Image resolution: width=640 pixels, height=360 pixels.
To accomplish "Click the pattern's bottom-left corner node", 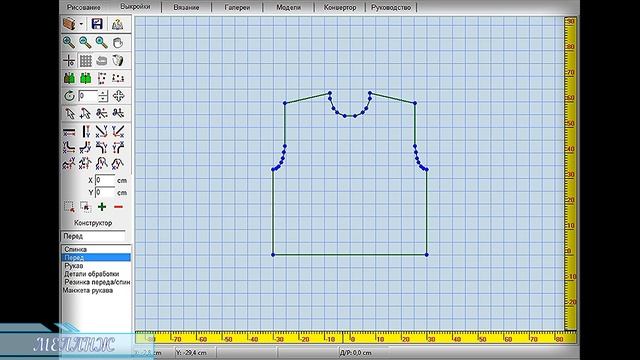I will pos(273,255).
